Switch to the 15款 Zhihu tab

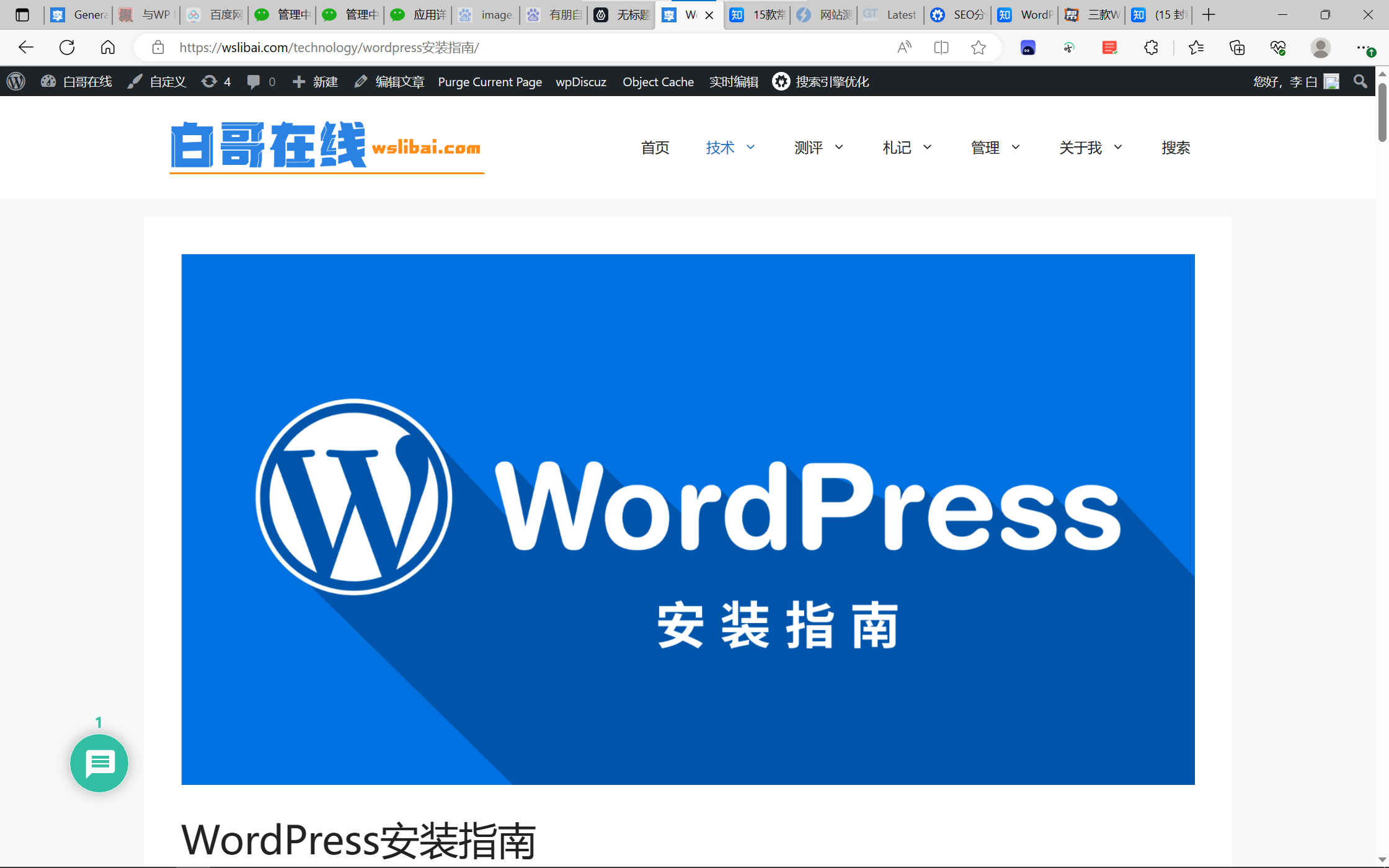pyautogui.click(x=758, y=15)
